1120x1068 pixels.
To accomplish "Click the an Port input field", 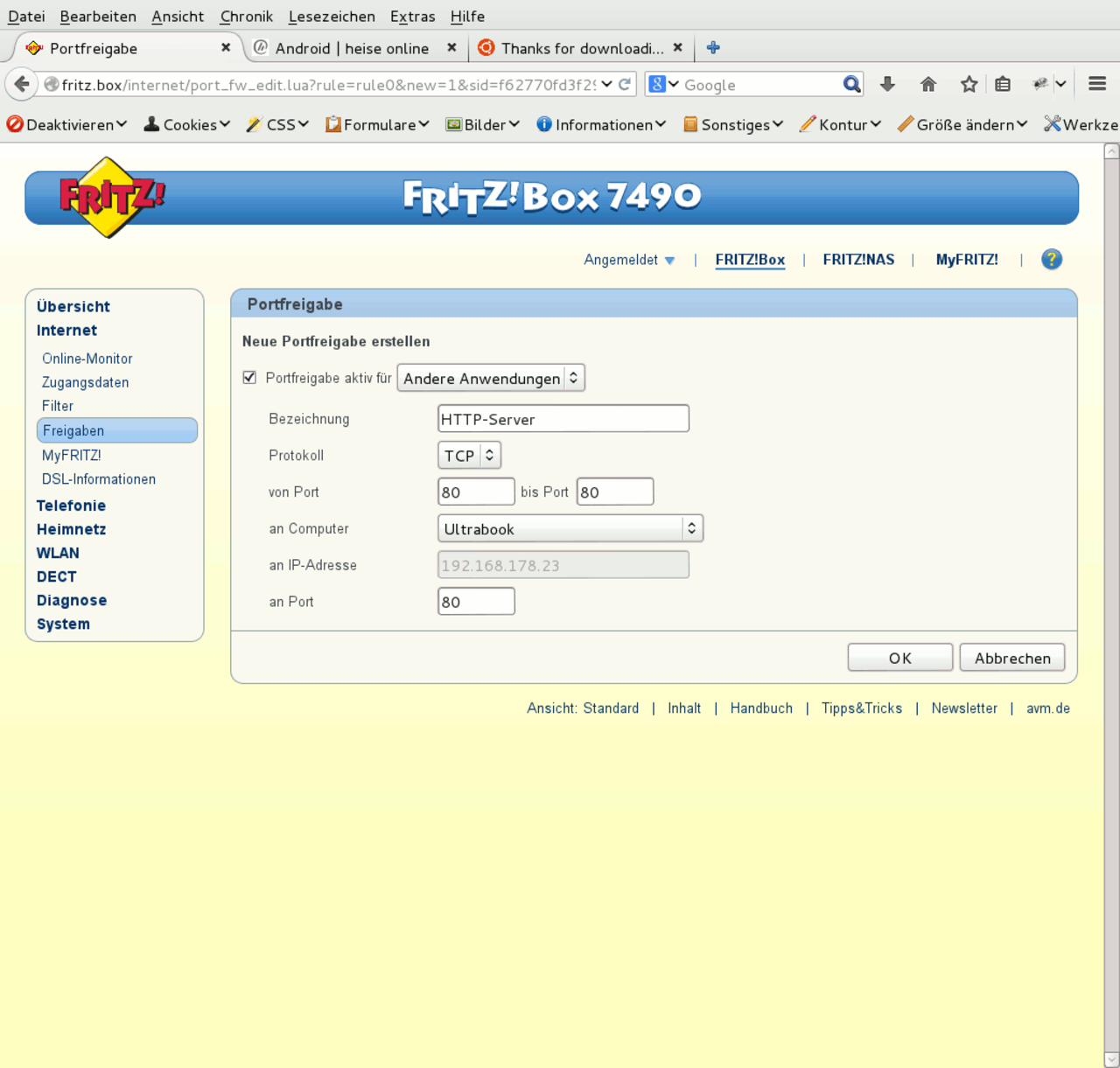I will (476, 601).
